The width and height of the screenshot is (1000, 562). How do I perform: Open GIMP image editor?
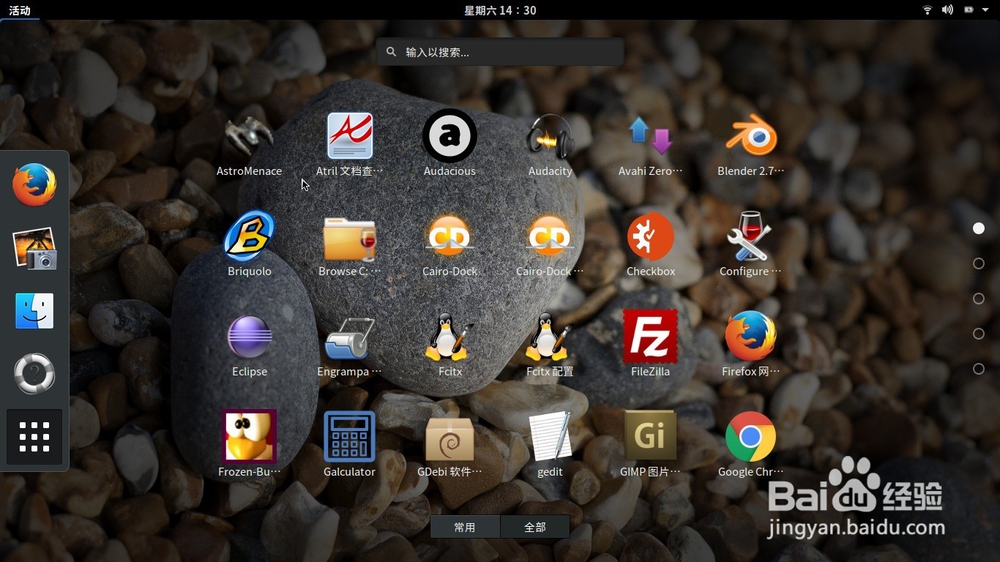650,445
